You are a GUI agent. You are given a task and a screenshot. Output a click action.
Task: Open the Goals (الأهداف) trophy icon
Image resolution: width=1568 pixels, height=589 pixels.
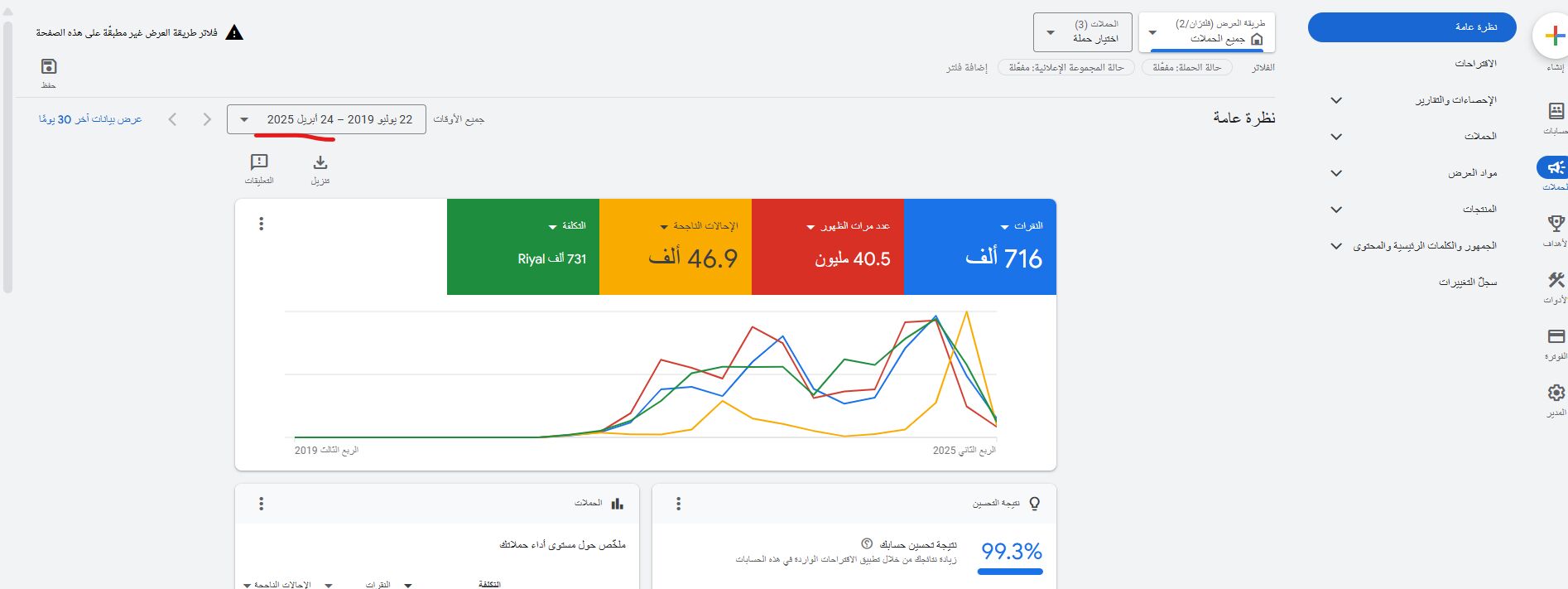[1556, 224]
